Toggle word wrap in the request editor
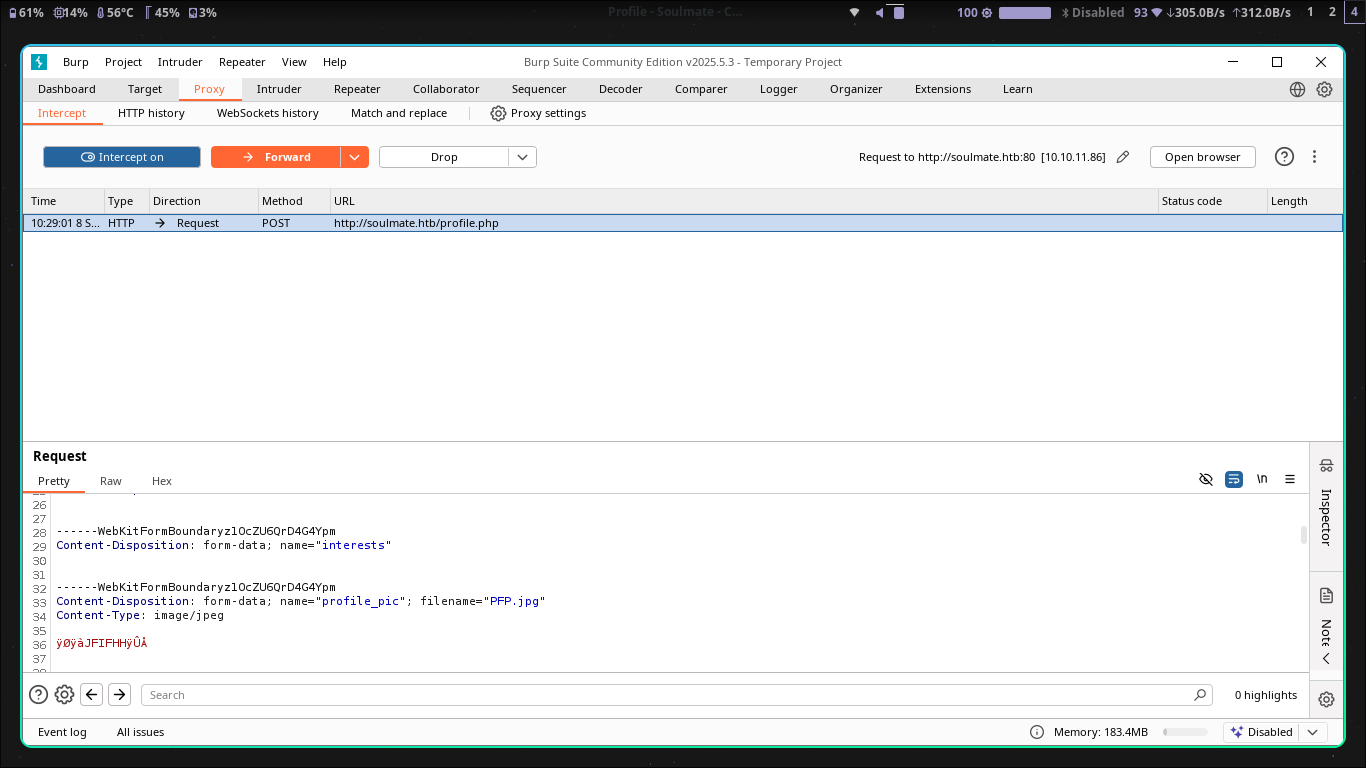 click(x=1233, y=479)
